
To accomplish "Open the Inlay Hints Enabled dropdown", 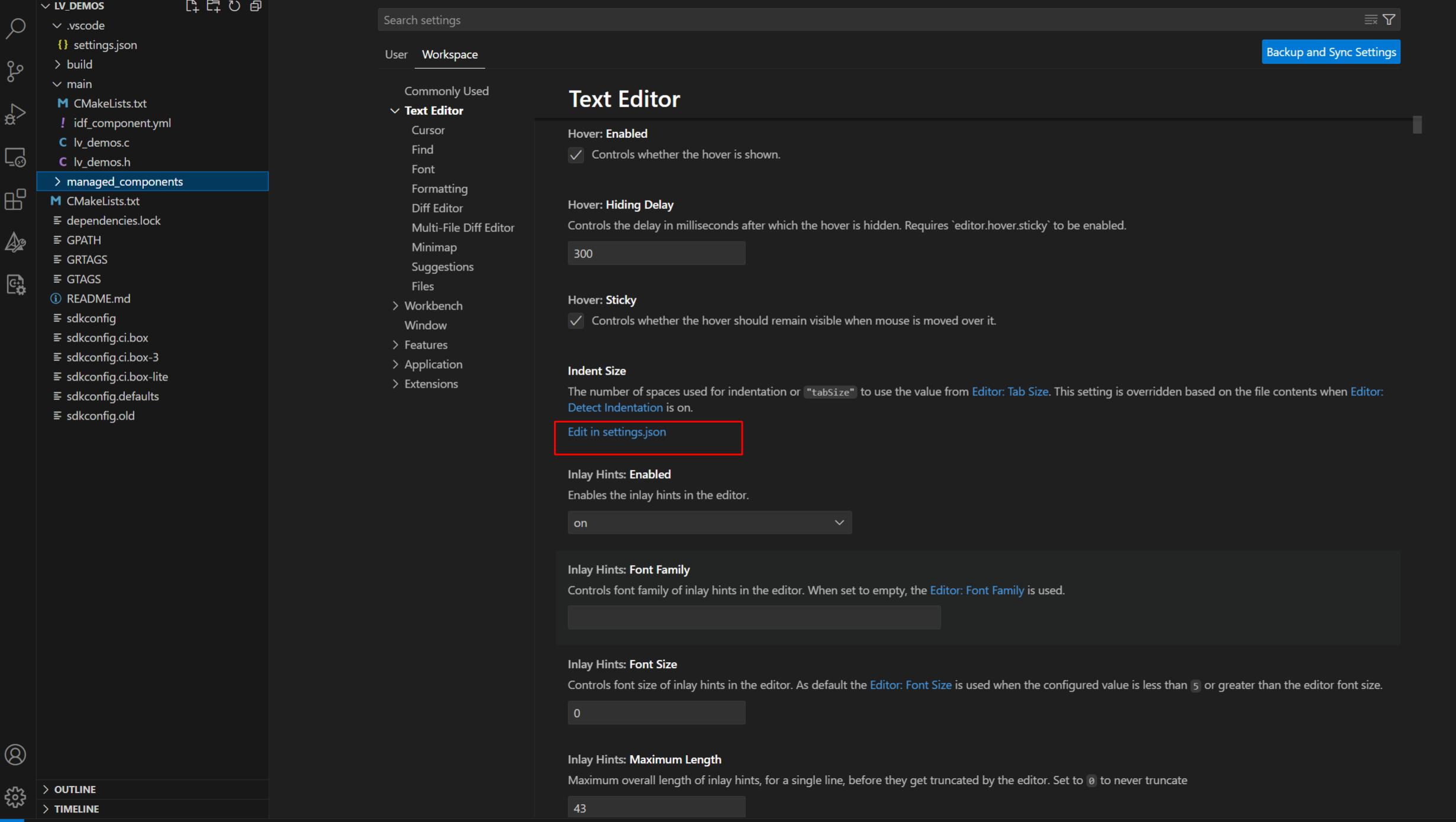I will coord(709,523).
